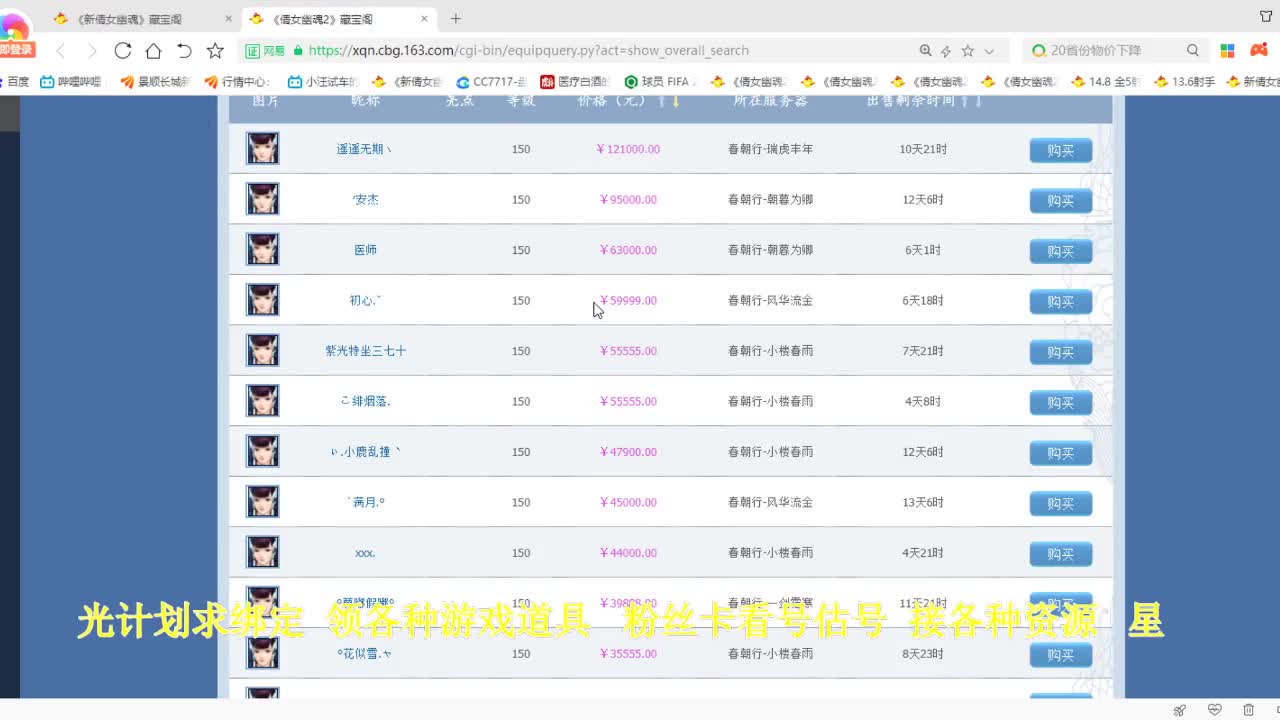Image resolution: width=1280 pixels, height=720 pixels.
Task: Switch to the 《倩女幽魂2》藏宝阁 tab
Action: [x=320, y=17]
